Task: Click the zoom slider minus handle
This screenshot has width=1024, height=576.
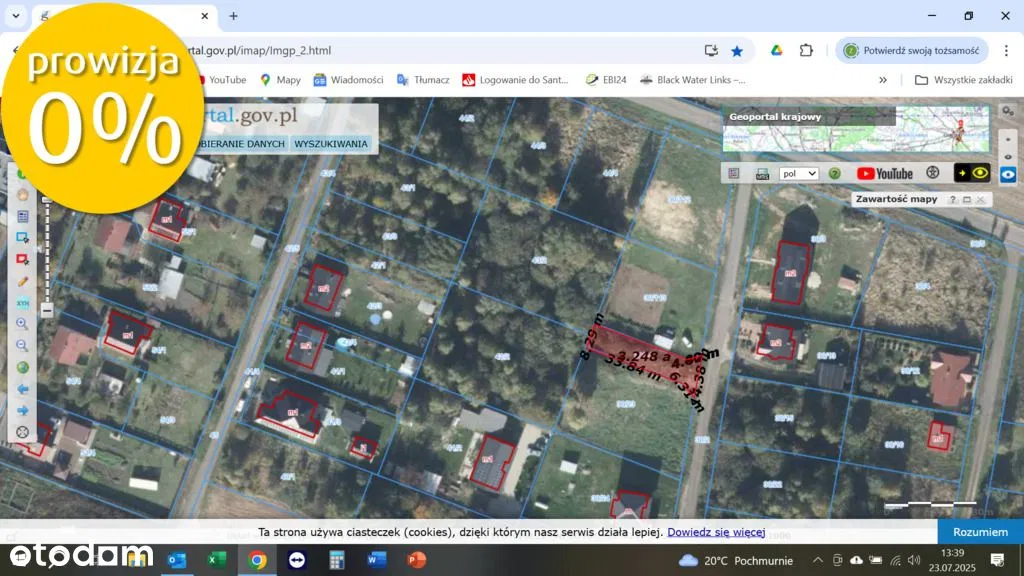Action: click(46, 311)
